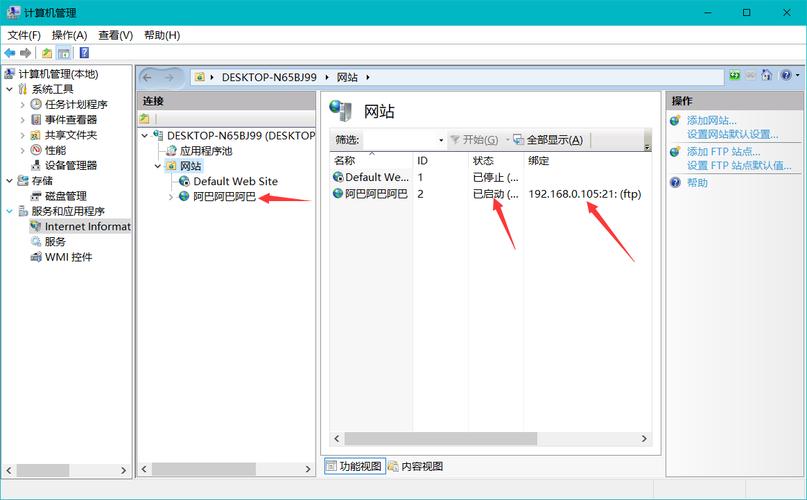The width and height of the screenshot is (807, 500).
Task: Expand the 阿巴阿巴阿巴 site node
Action: pyautogui.click(x=171, y=197)
